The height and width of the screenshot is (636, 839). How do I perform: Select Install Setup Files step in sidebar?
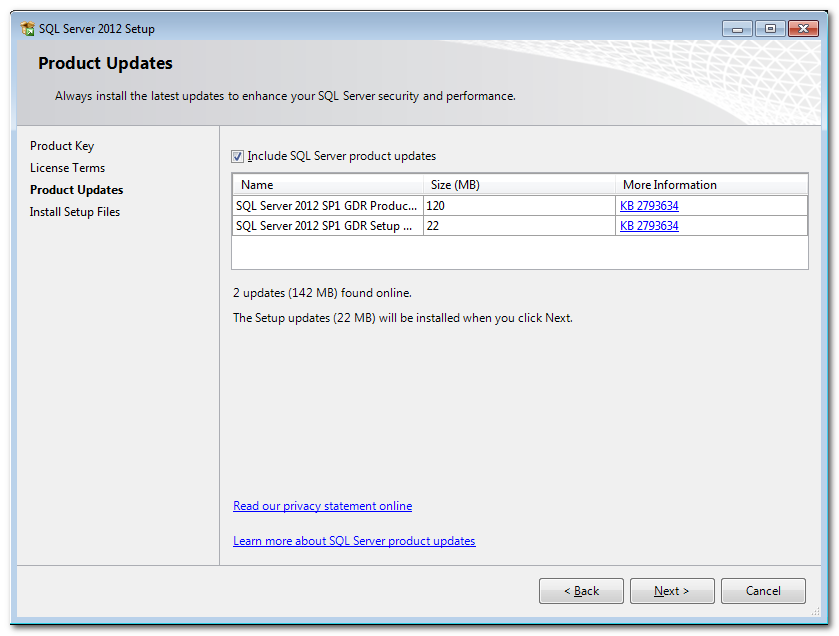pyautogui.click(x=75, y=212)
